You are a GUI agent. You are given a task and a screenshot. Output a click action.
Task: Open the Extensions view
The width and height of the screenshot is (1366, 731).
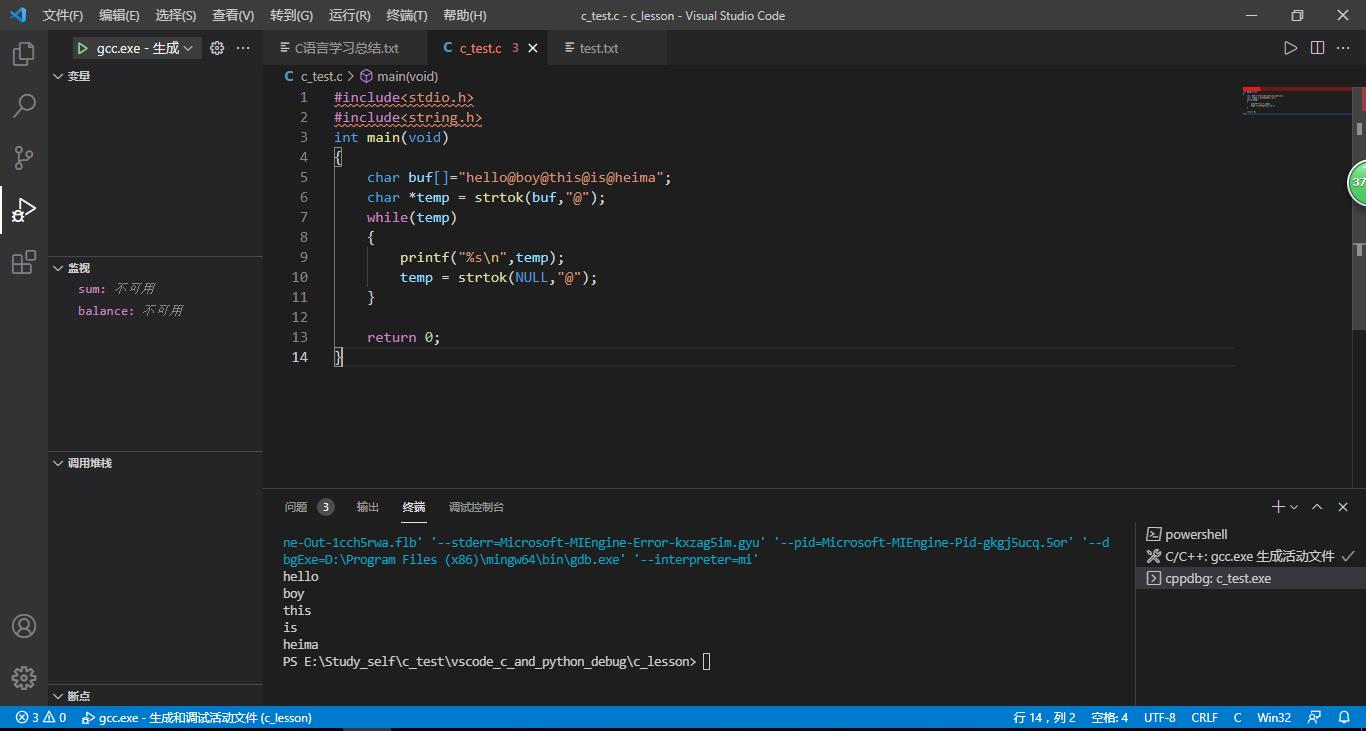[24, 262]
